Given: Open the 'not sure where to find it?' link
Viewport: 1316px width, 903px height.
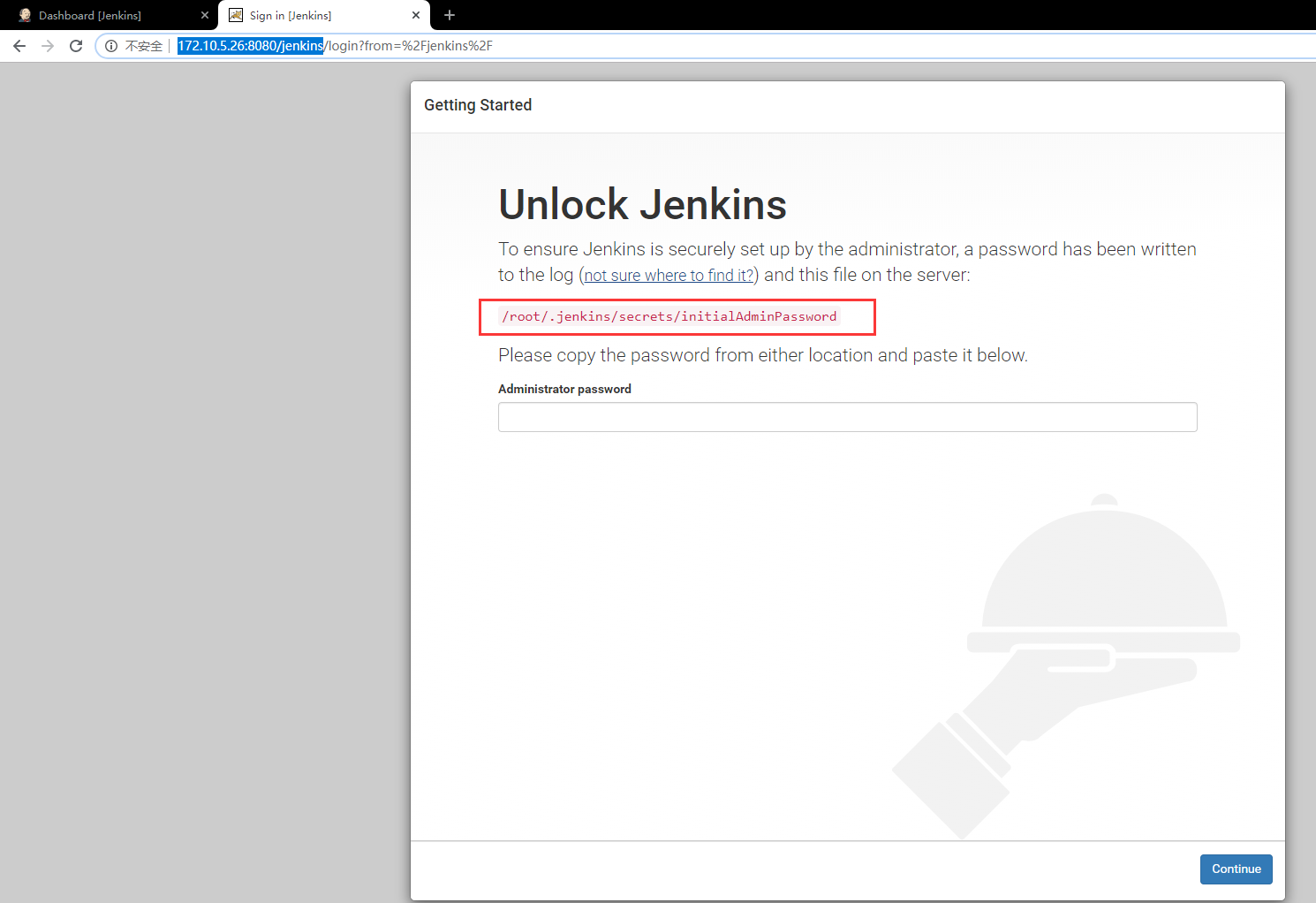Looking at the screenshot, I should (x=669, y=275).
